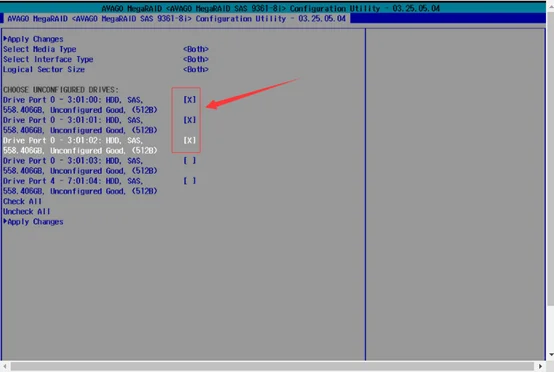Toggle highlighted drive 3:01:02 checkbox
The width and height of the screenshot is (554, 372).
pyautogui.click(x=189, y=140)
